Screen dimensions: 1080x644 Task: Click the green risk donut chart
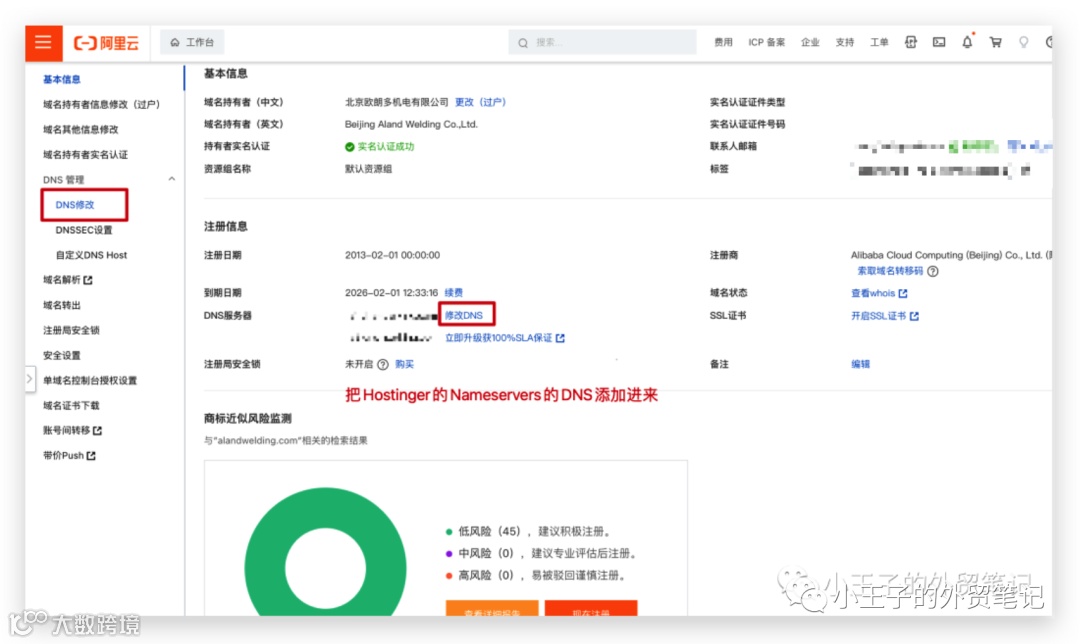click(x=325, y=551)
